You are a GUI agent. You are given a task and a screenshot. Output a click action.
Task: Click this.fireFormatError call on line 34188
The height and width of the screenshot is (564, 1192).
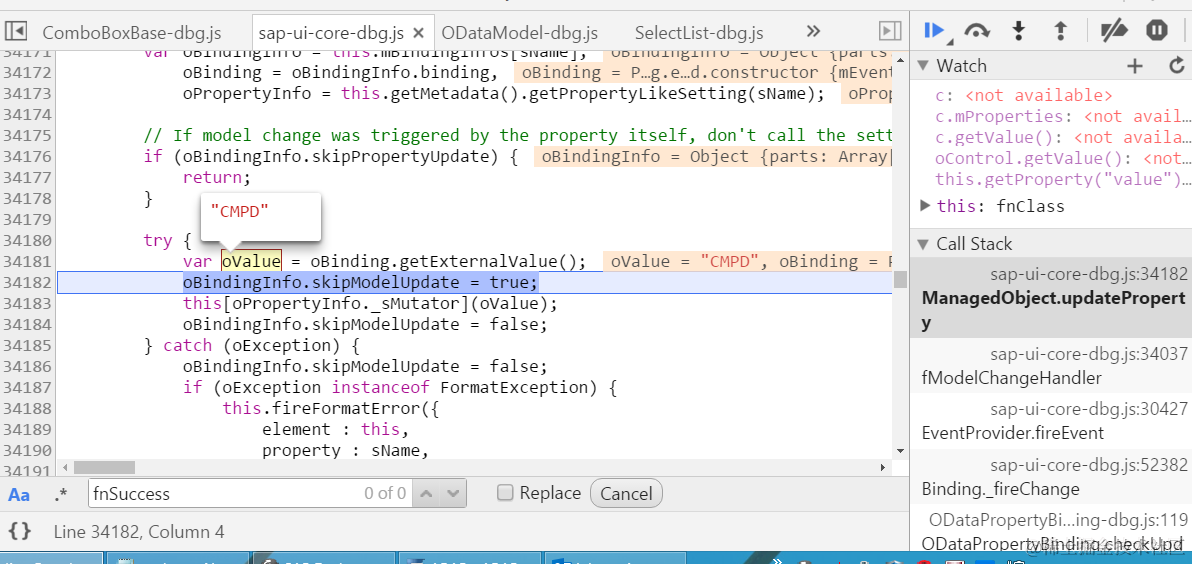tap(331, 408)
